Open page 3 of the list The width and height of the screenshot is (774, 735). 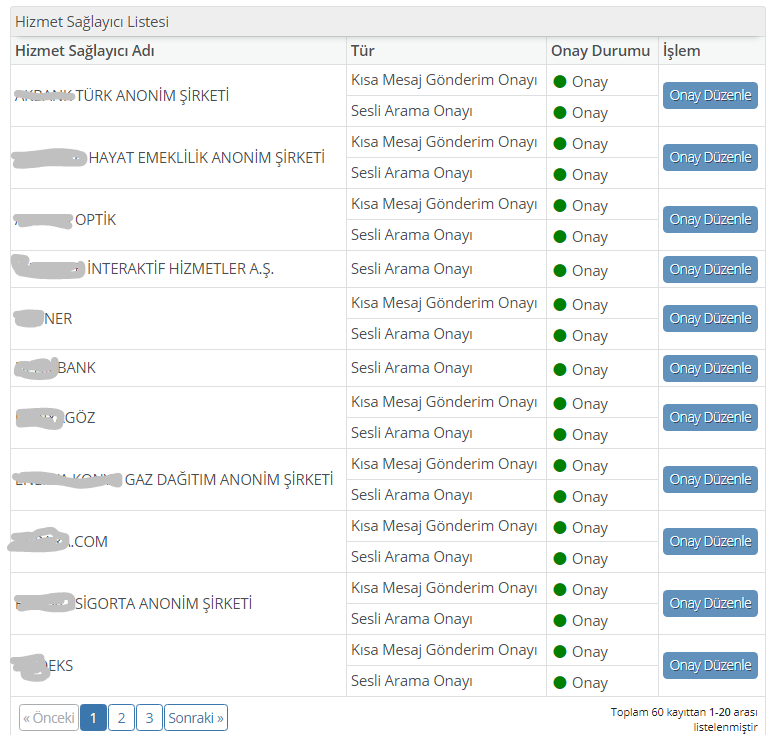[x=150, y=718]
